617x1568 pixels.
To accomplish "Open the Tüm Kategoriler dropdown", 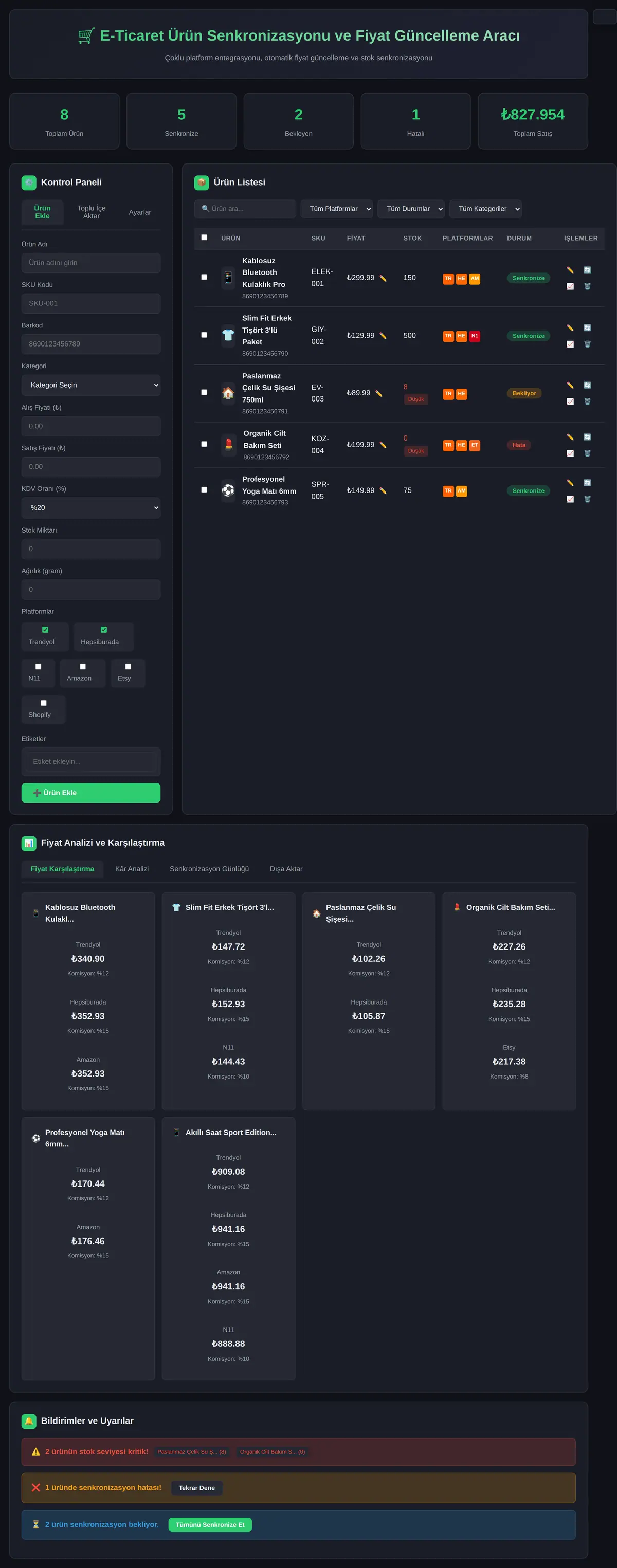I will 485,209.
